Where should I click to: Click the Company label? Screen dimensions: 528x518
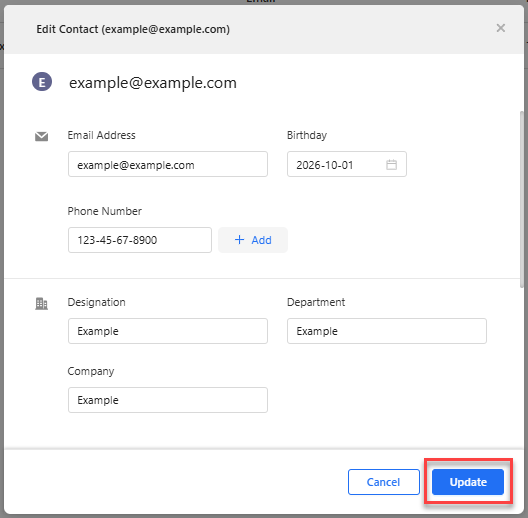[x=91, y=371]
